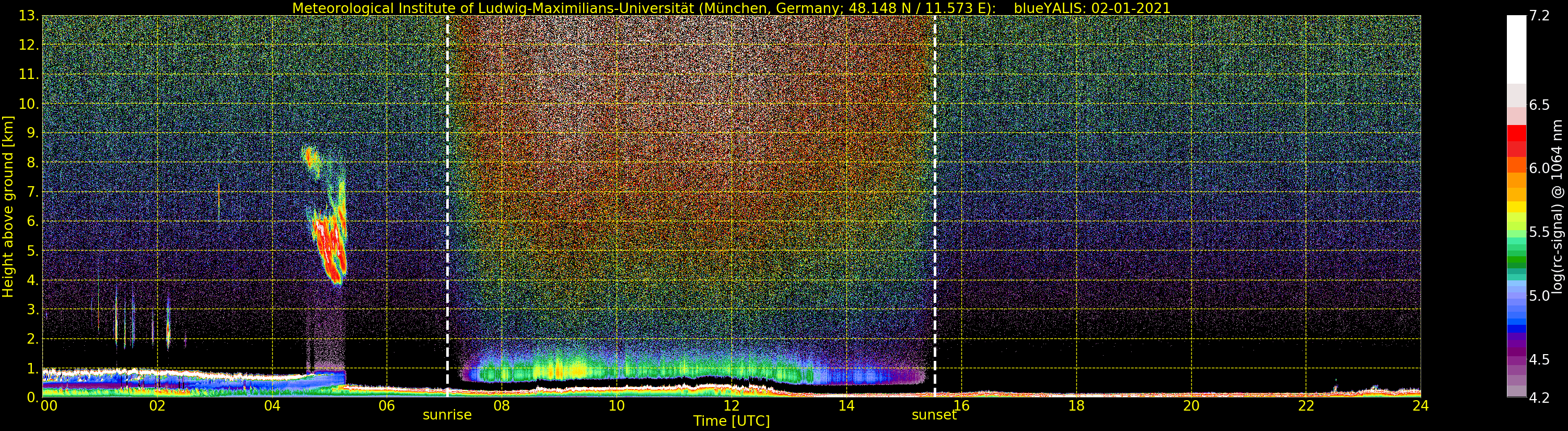Image resolution: width=1568 pixels, height=431 pixels.
Task: Click the height axis tick '6.'
Action: pos(32,221)
